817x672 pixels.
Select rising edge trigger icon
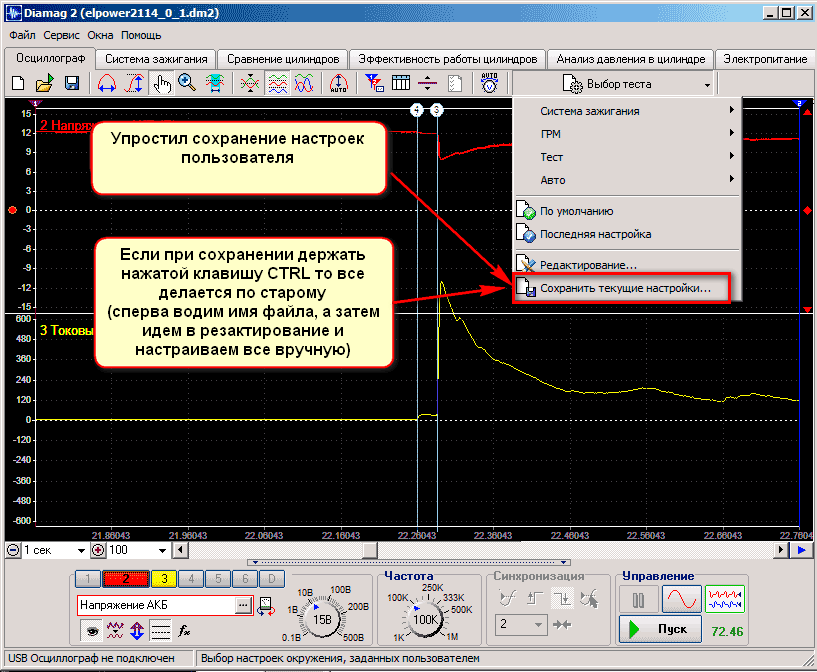[535, 599]
